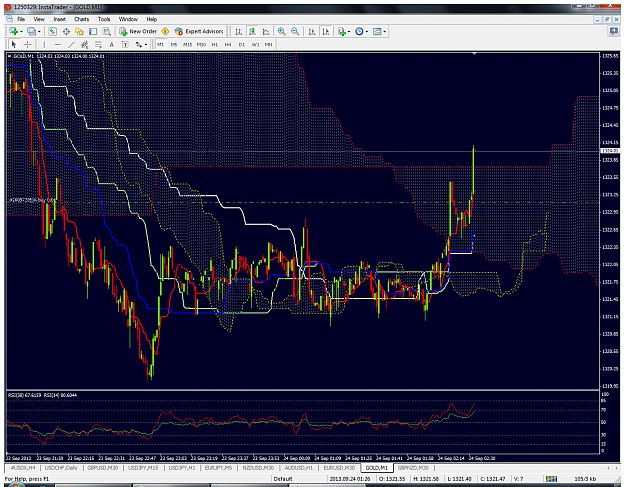Expand the Periods dropdown arrow
This screenshot has width=625, height=487.
pyautogui.click(x=367, y=31)
